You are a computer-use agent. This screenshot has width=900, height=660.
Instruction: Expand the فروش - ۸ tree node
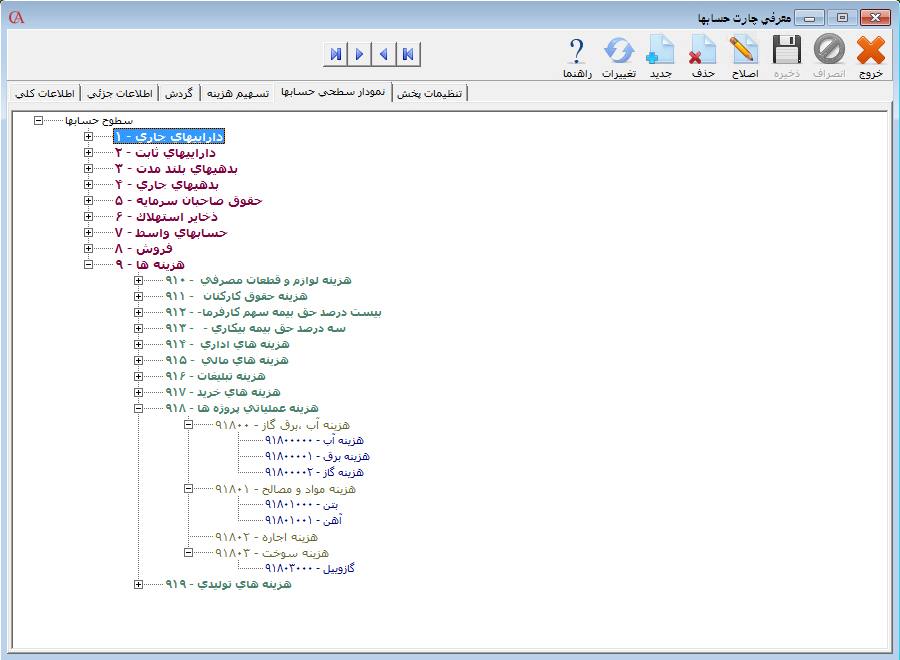[89, 249]
